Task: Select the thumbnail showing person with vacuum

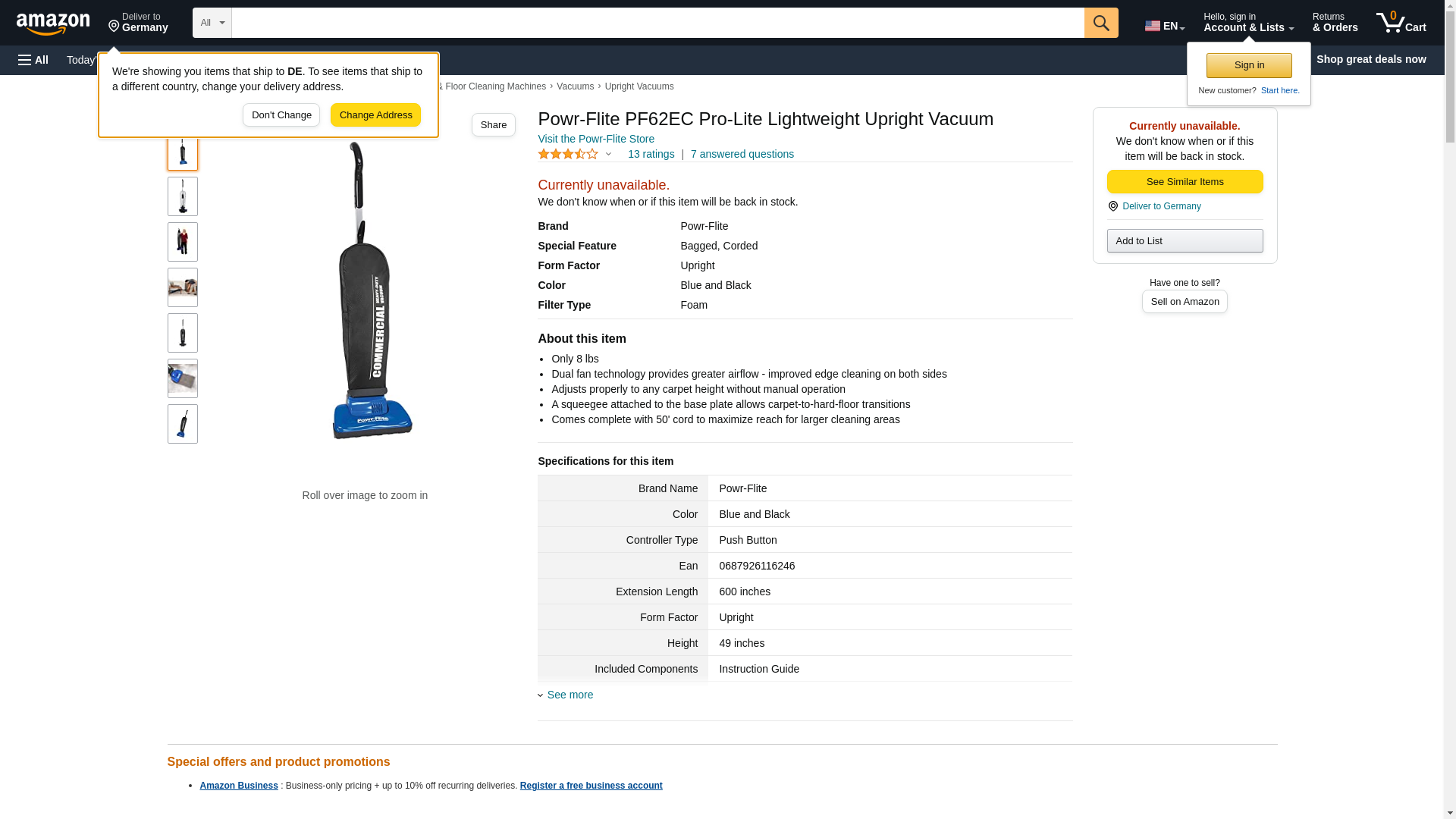Action: (x=183, y=242)
